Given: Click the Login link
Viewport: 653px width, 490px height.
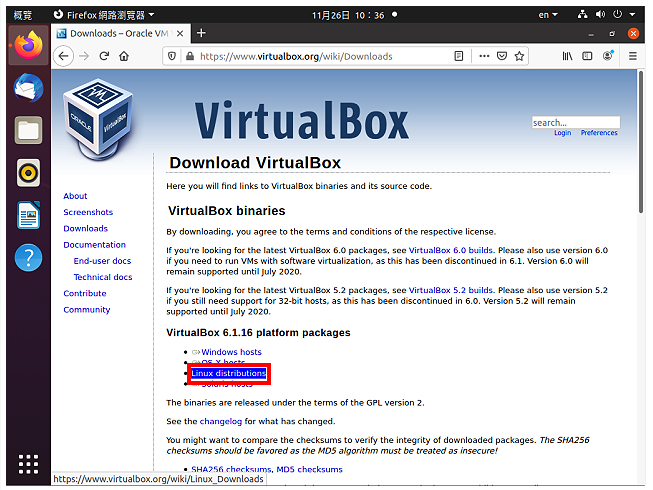Looking at the screenshot, I should pyautogui.click(x=563, y=133).
